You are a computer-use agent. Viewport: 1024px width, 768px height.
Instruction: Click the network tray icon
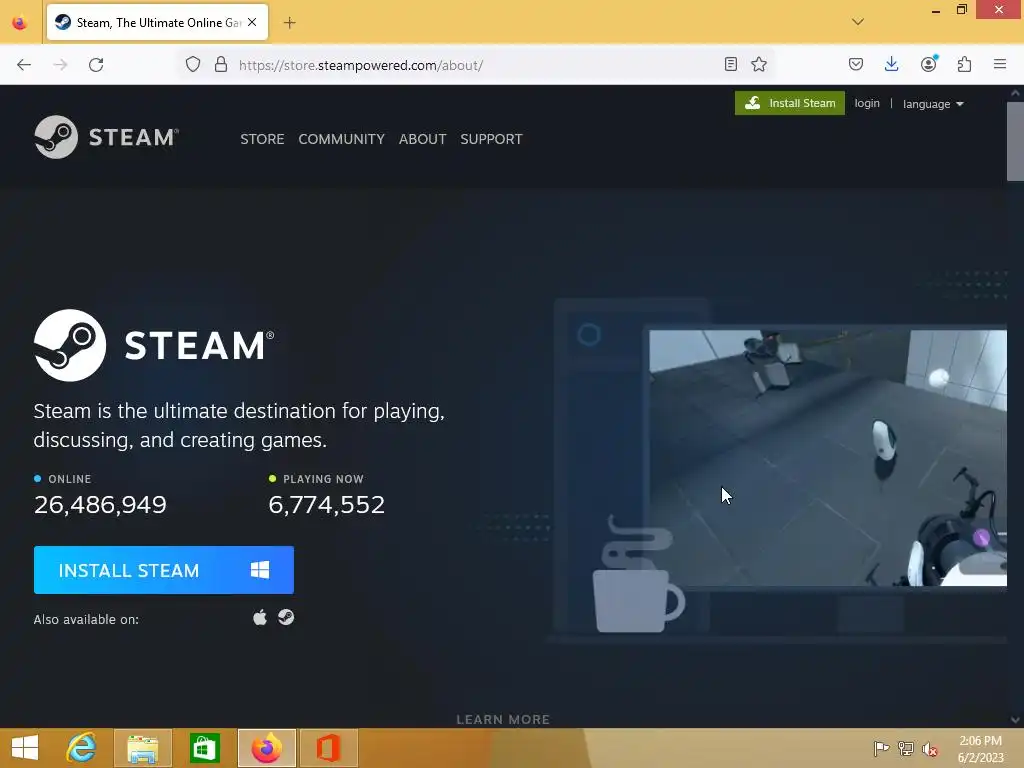906,749
